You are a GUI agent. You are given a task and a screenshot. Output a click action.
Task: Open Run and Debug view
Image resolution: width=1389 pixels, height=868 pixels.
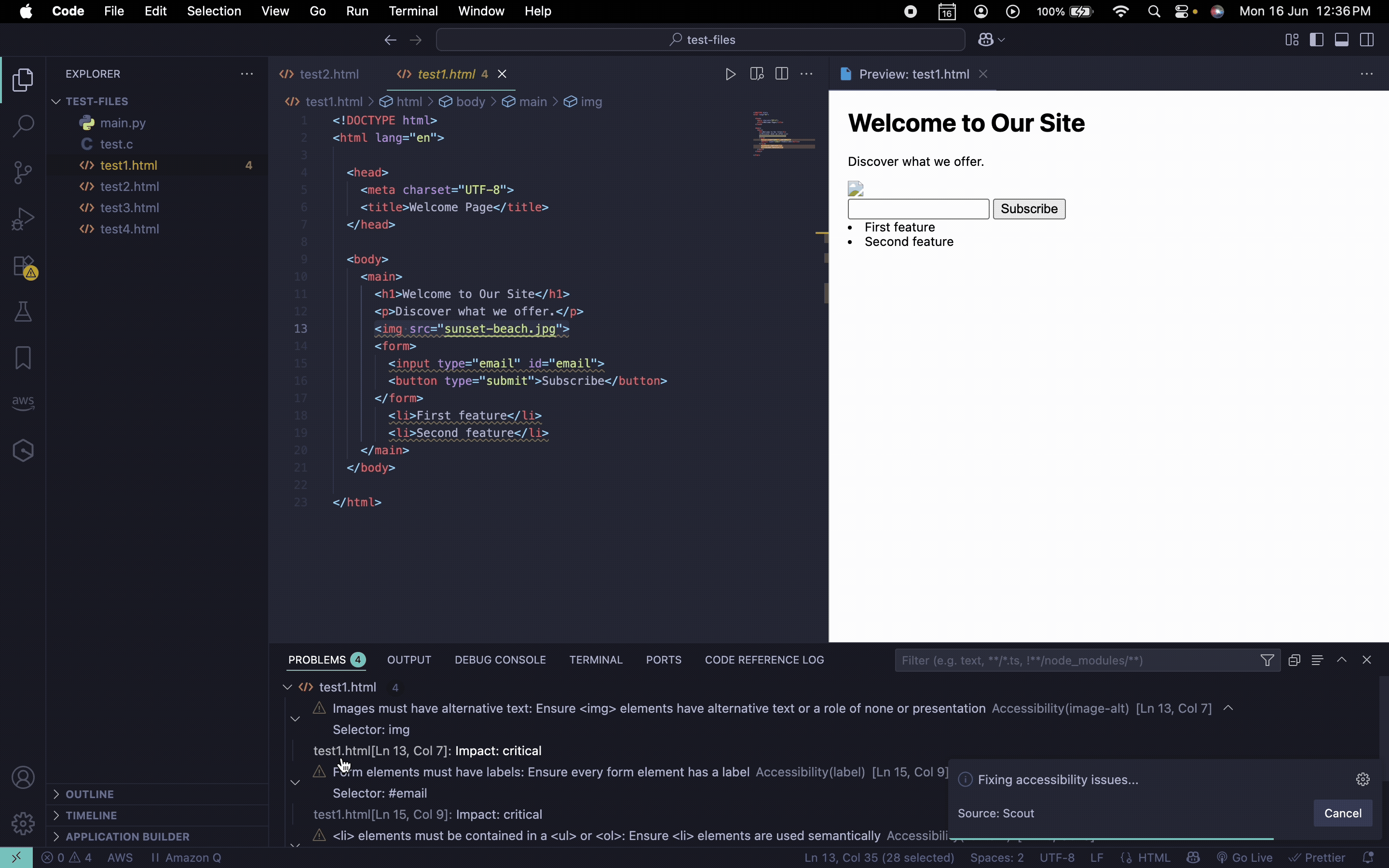(x=23, y=219)
